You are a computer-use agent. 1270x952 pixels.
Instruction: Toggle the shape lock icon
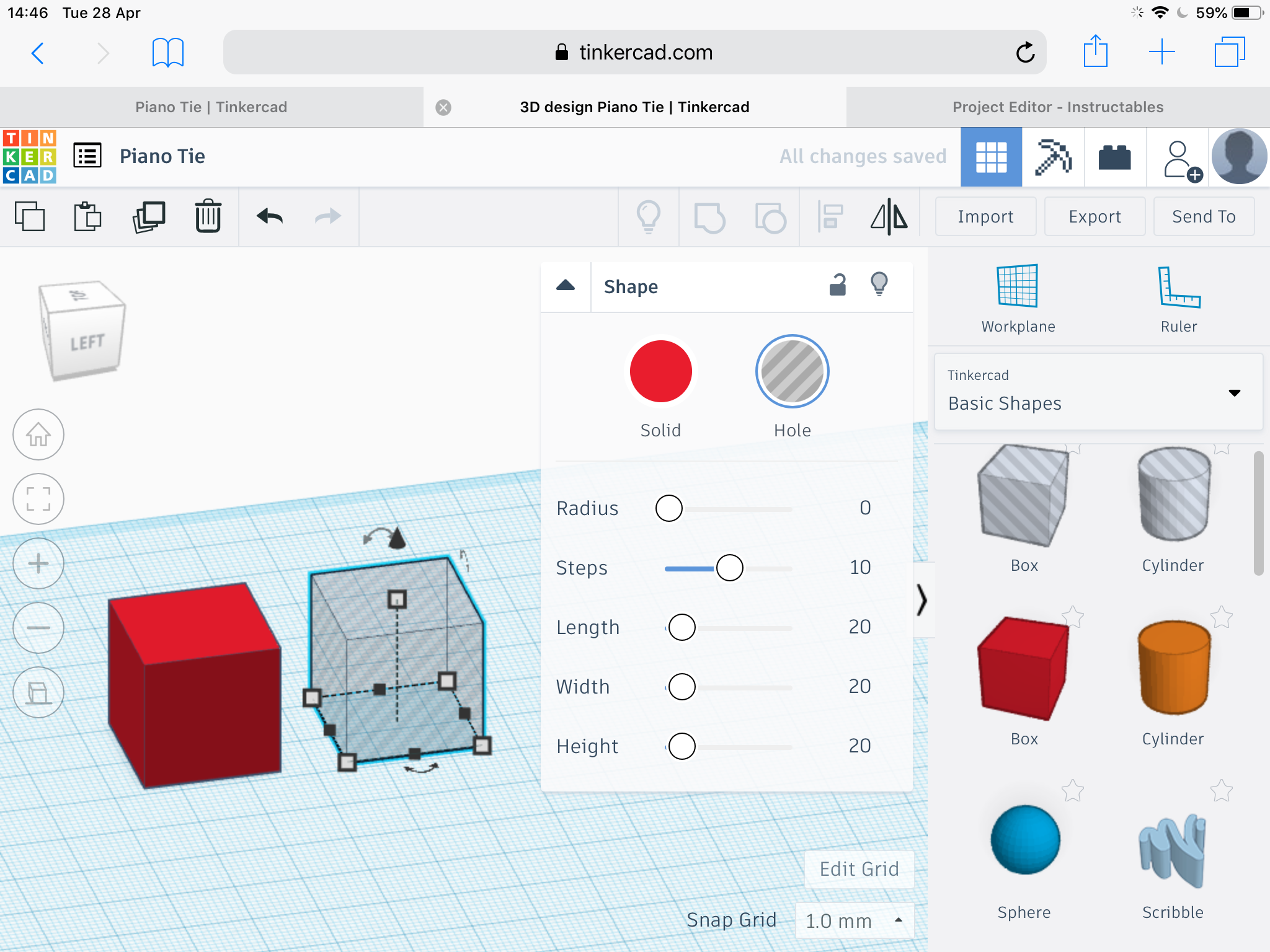[838, 285]
